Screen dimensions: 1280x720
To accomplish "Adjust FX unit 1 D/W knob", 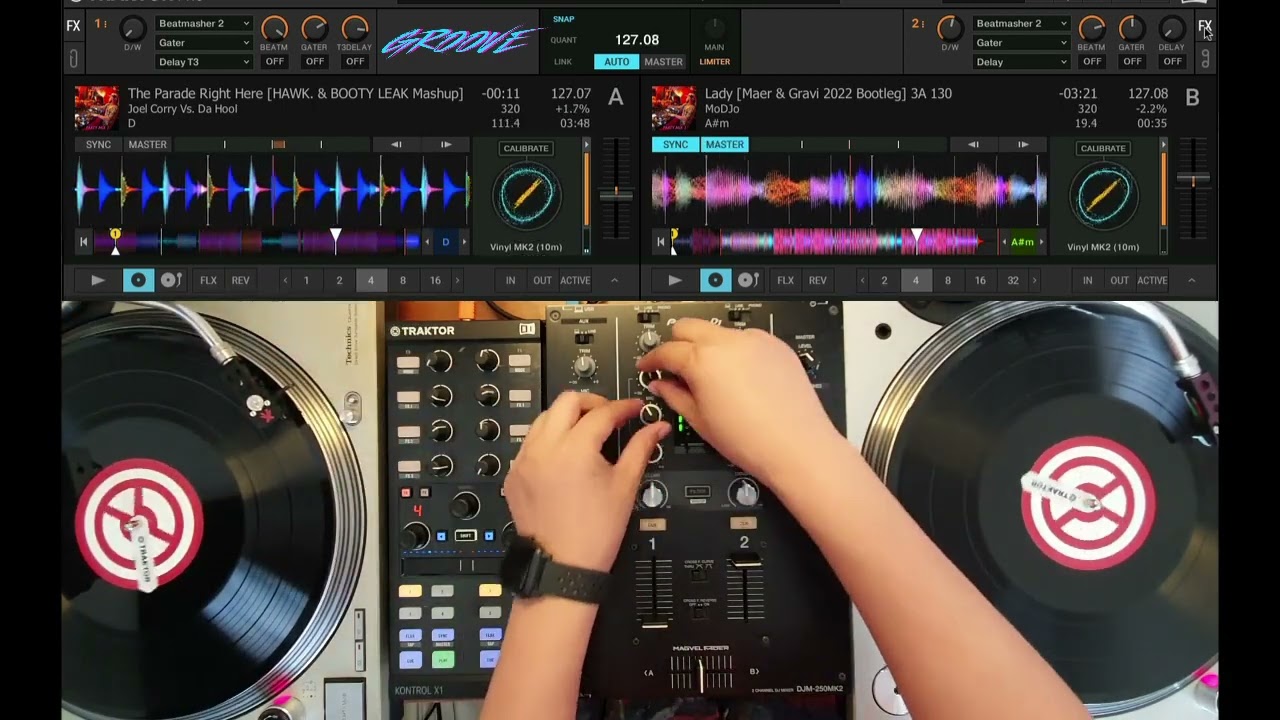I will click(x=132, y=29).
